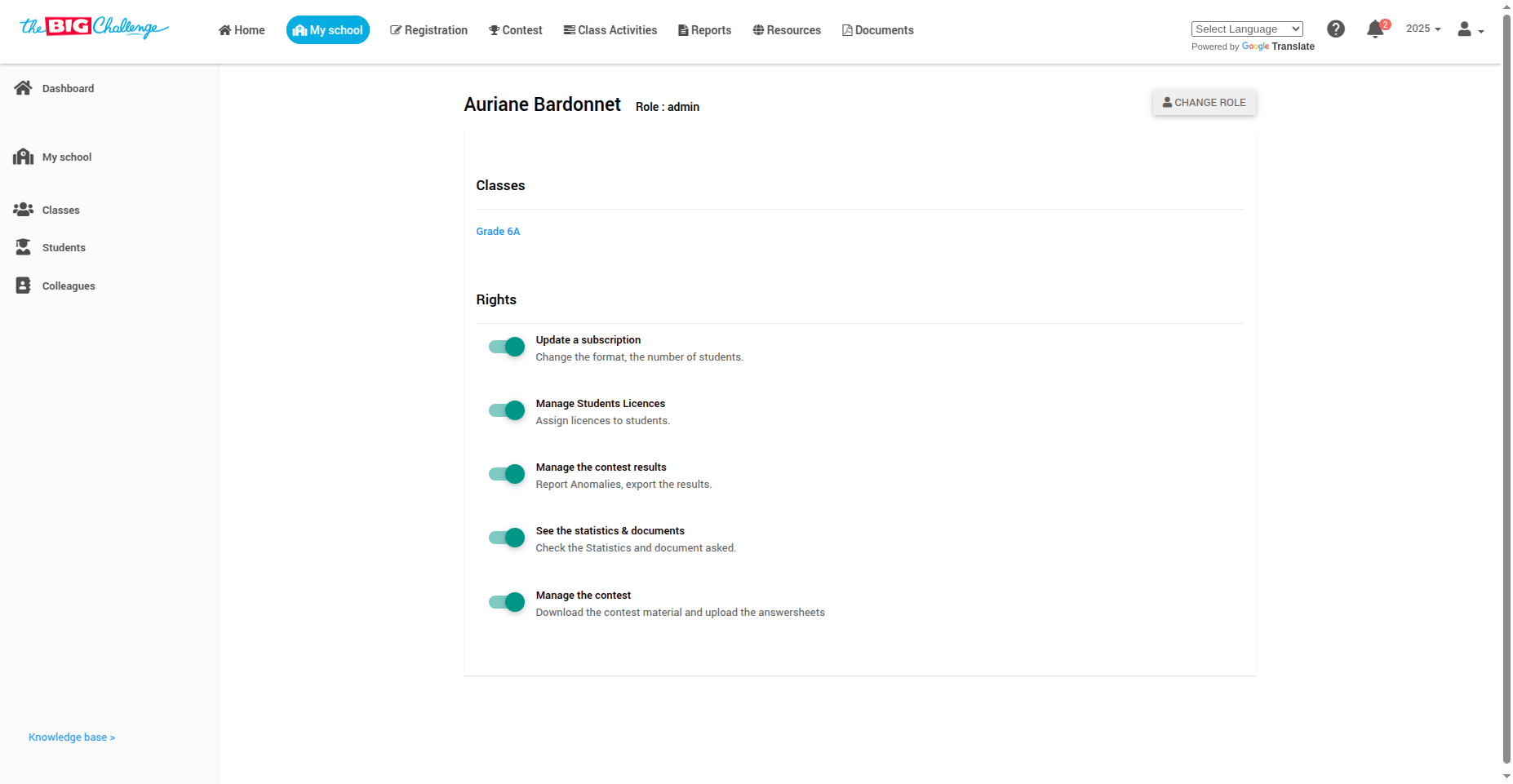Image resolution: width=1513 pixels, height=784 pixels.
Task: Click The Big Challenge logo
Action: pos(95,28)
